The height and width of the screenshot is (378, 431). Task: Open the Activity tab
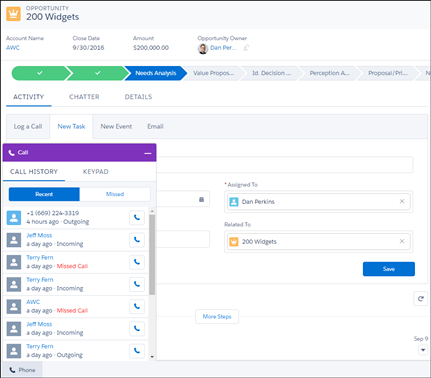29,97
